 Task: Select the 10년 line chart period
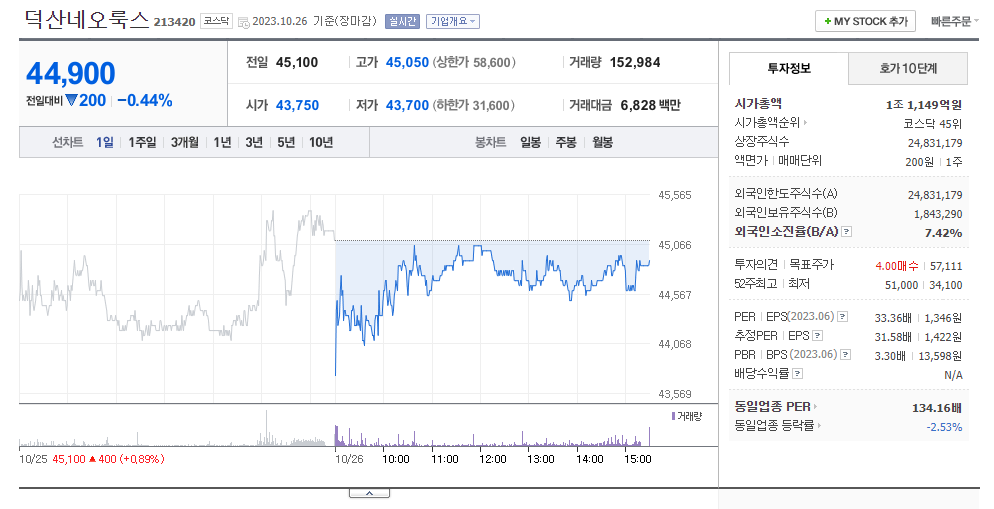[321, 143]
